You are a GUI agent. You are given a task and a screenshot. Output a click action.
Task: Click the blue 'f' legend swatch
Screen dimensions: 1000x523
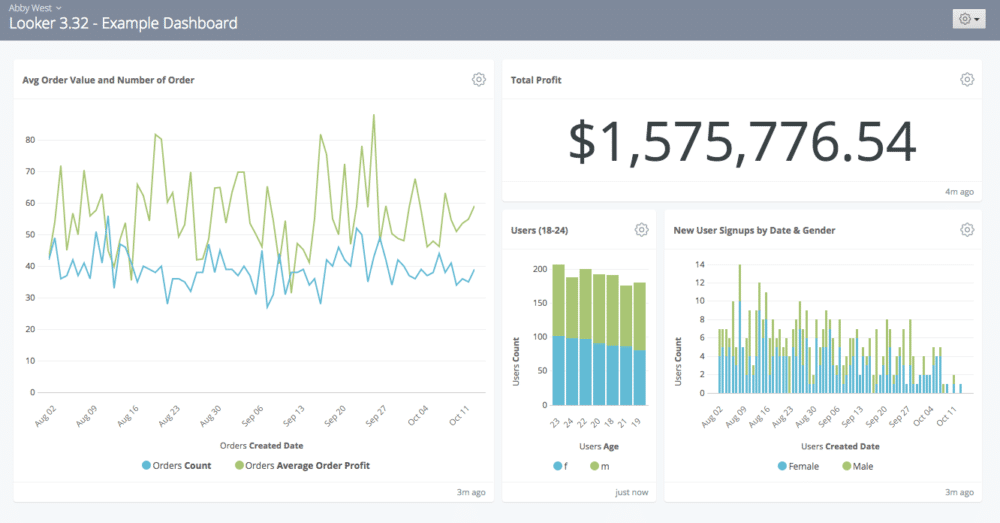pos(556,466)
